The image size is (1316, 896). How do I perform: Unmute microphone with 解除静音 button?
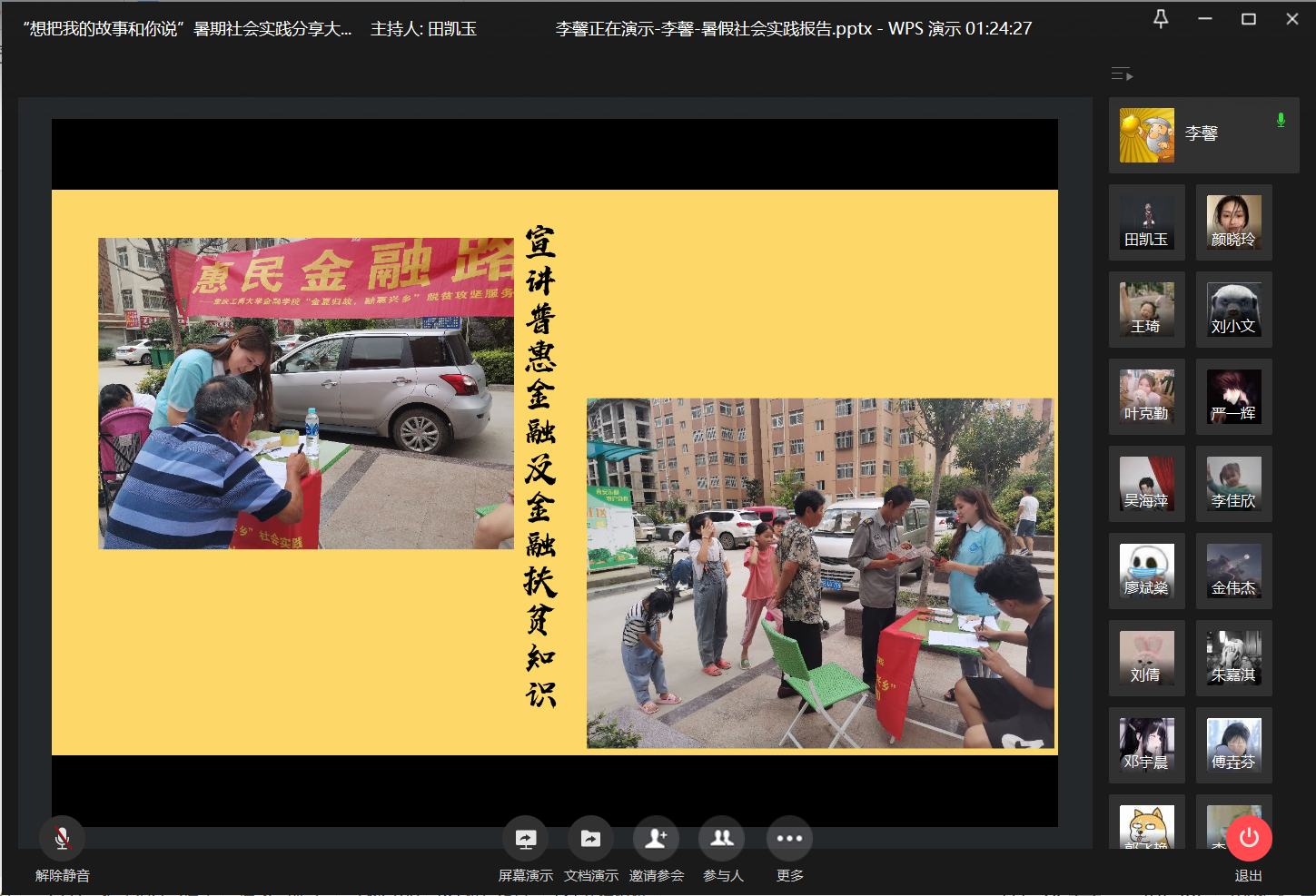(x=62, y=839)
